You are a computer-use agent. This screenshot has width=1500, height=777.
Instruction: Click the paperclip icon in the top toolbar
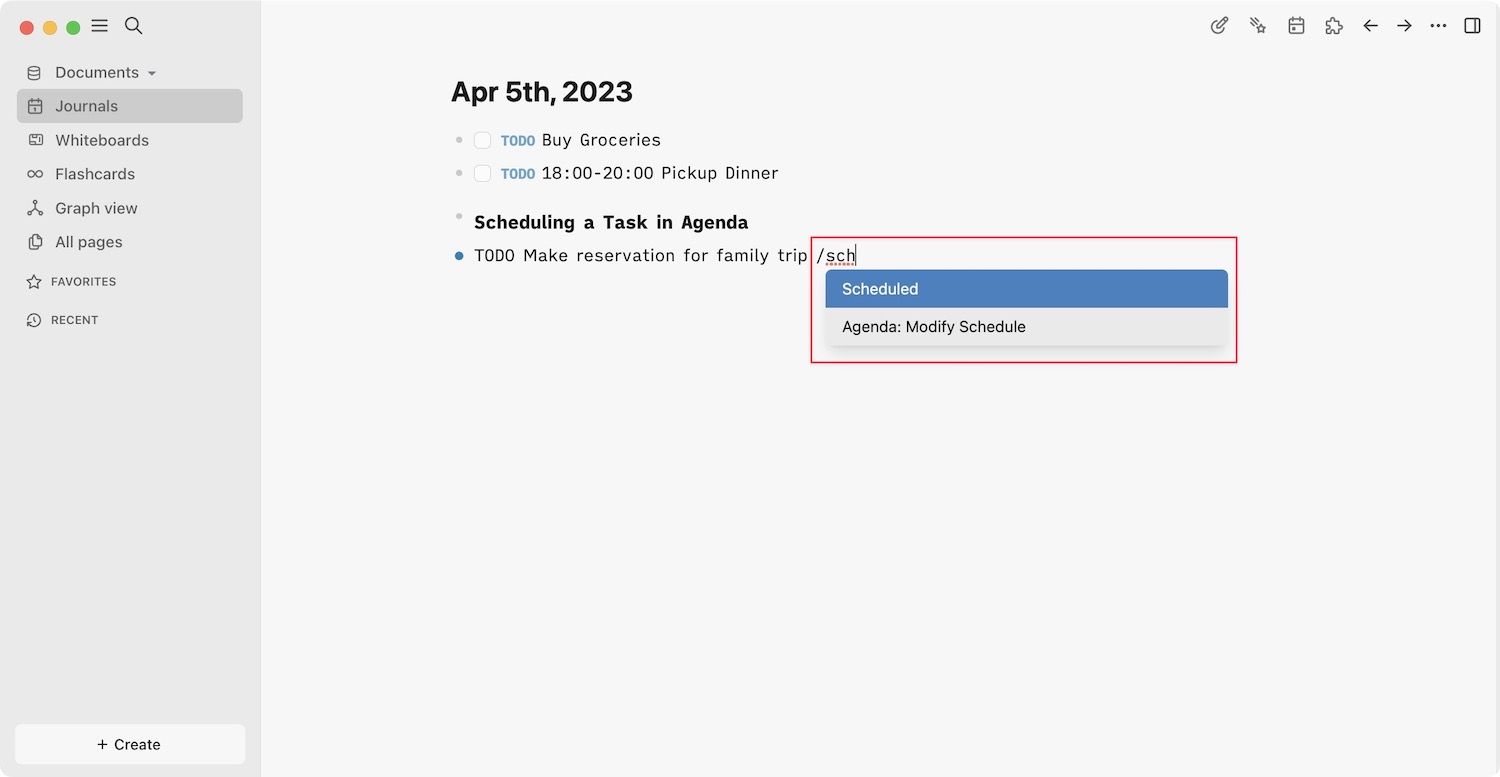[x=1219, y=26]
